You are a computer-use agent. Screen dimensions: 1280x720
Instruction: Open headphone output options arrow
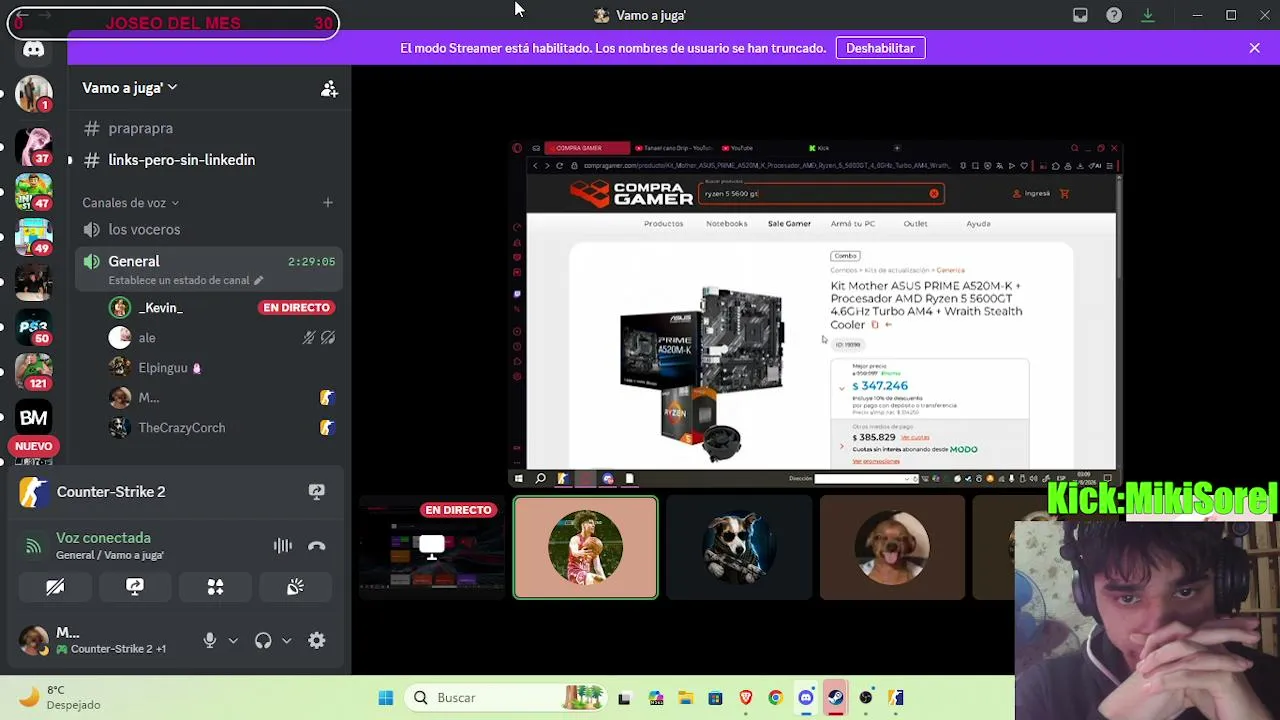(286, 641)
